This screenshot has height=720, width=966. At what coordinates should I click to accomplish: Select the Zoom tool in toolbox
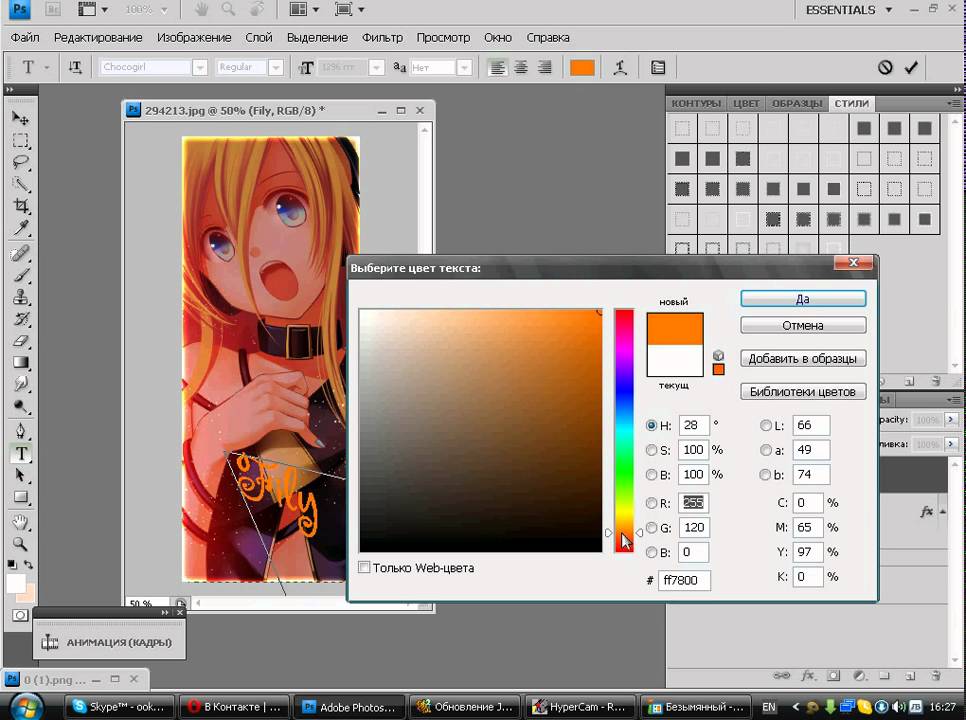click(x=20, y=544)
